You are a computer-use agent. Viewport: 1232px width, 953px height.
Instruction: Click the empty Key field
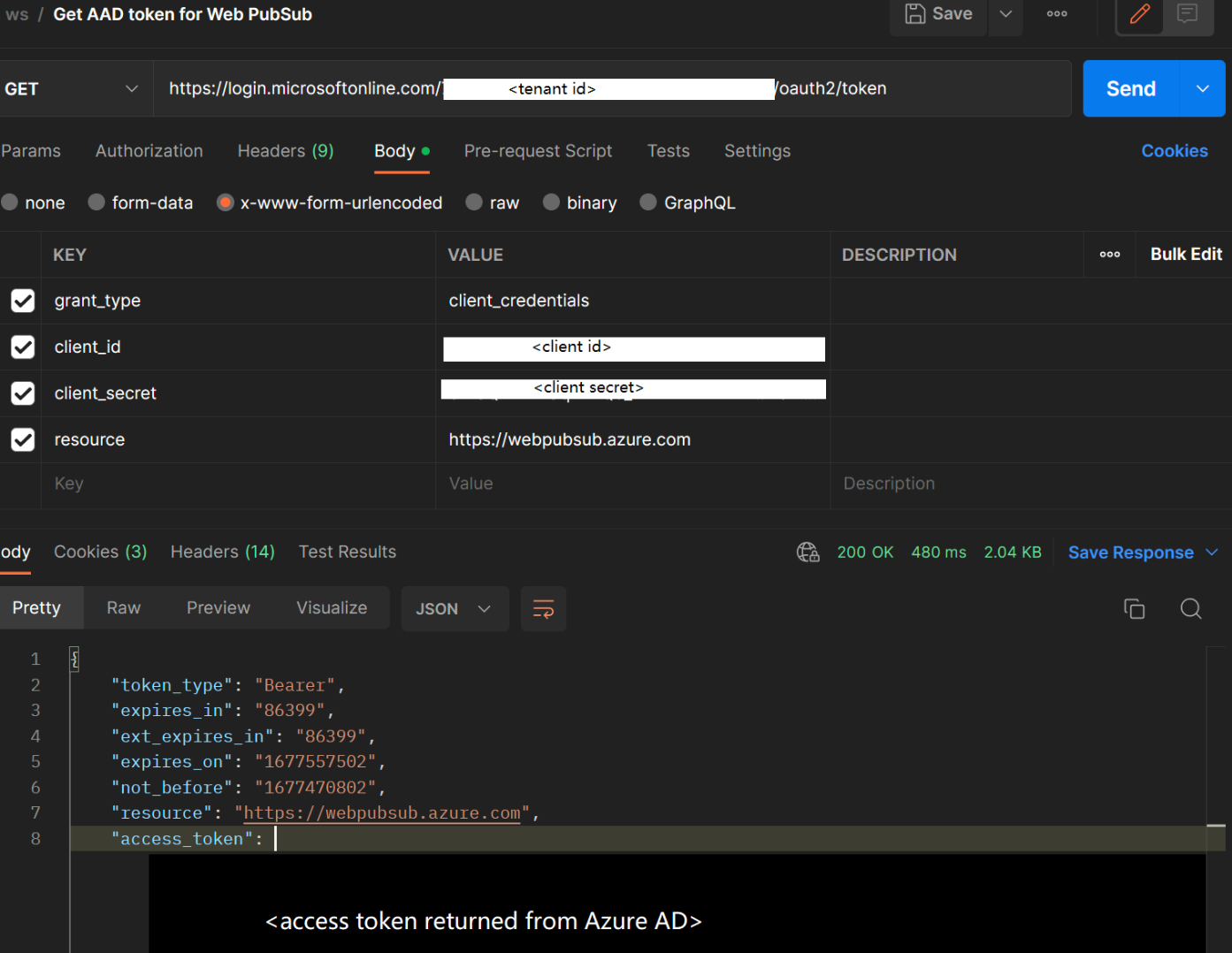point(238,484)
